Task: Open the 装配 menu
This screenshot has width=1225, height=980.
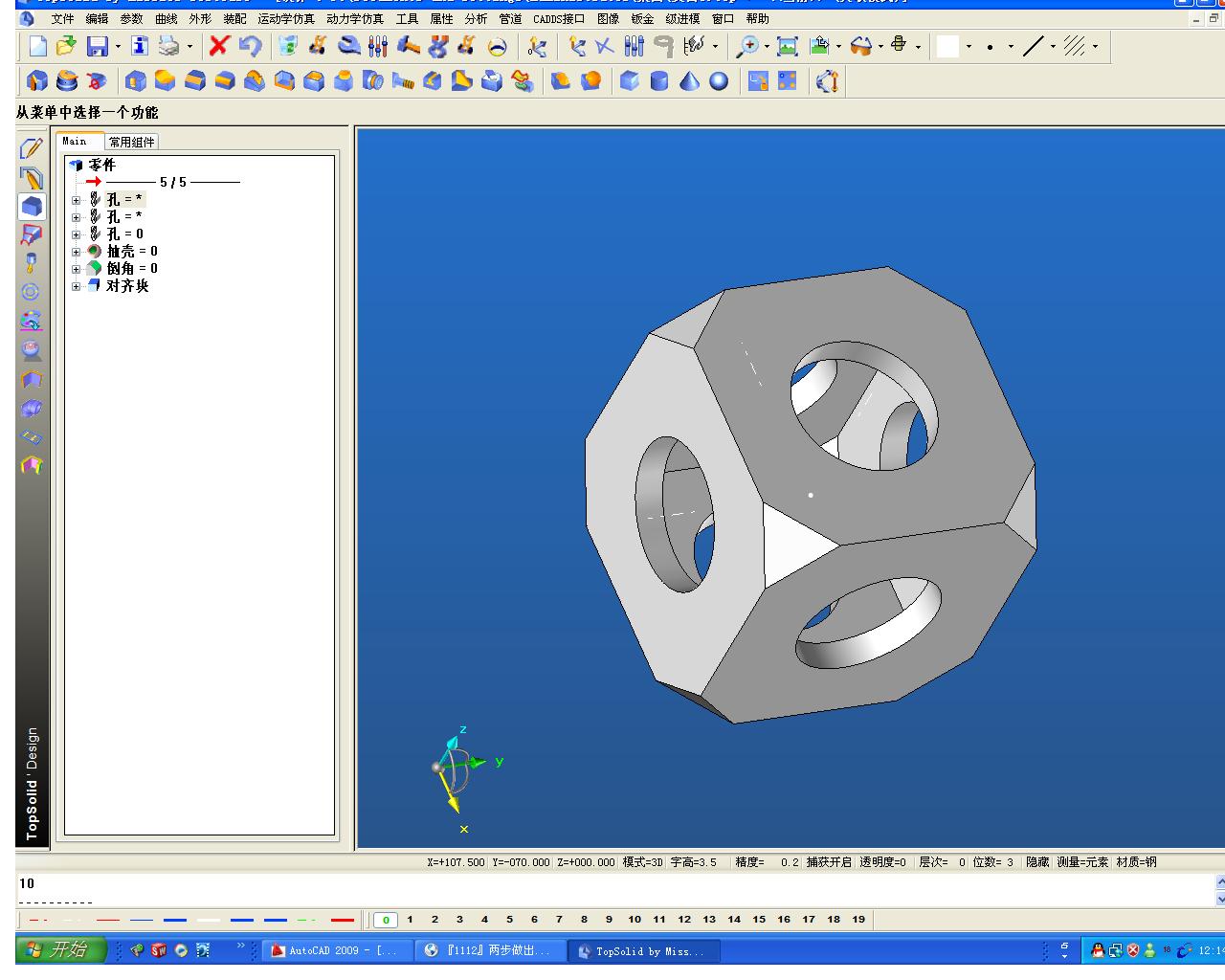Action: (234, 19)
